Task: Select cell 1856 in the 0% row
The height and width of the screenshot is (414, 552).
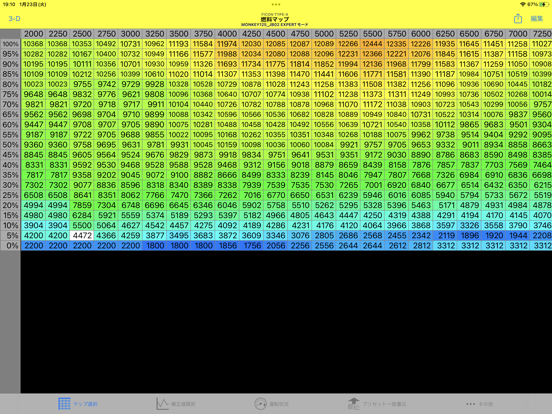Action: [227, 246]
